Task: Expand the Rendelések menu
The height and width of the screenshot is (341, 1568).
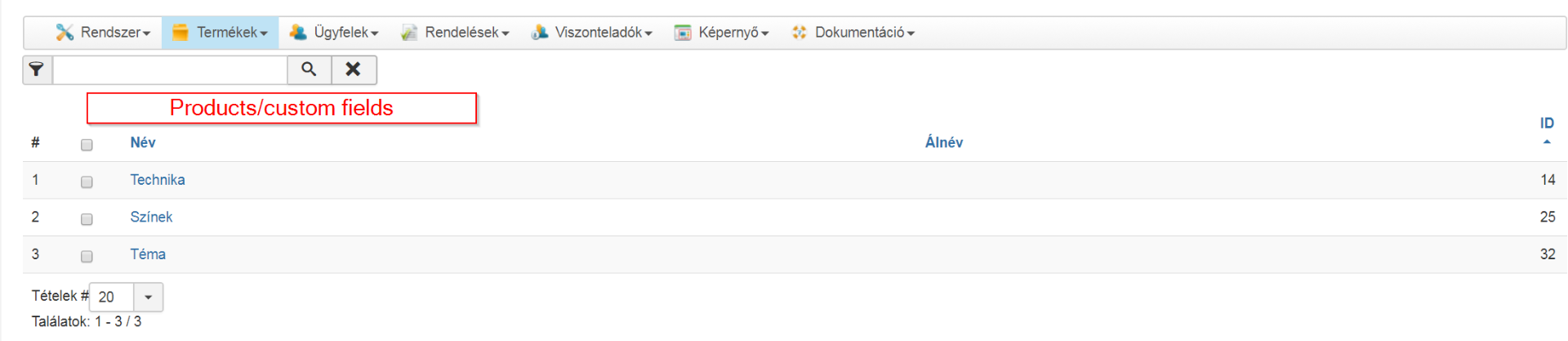Action: point(455,33)
